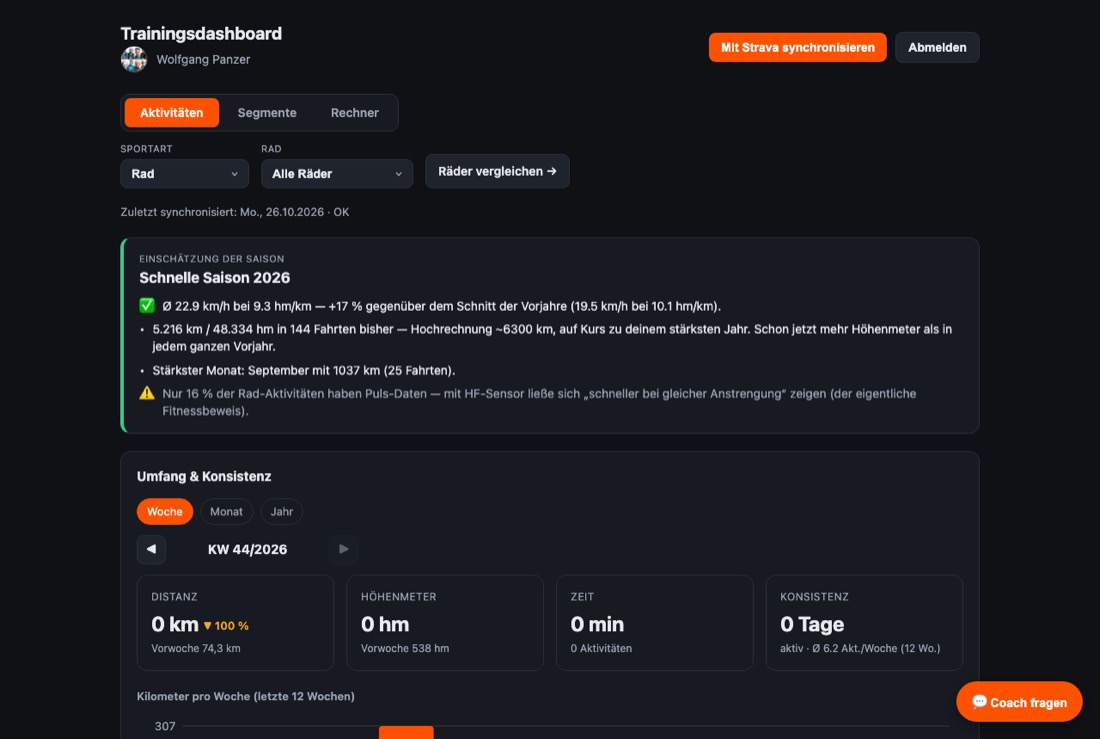
Task: Click the KW 44/2026 week label
Action: 248,550
